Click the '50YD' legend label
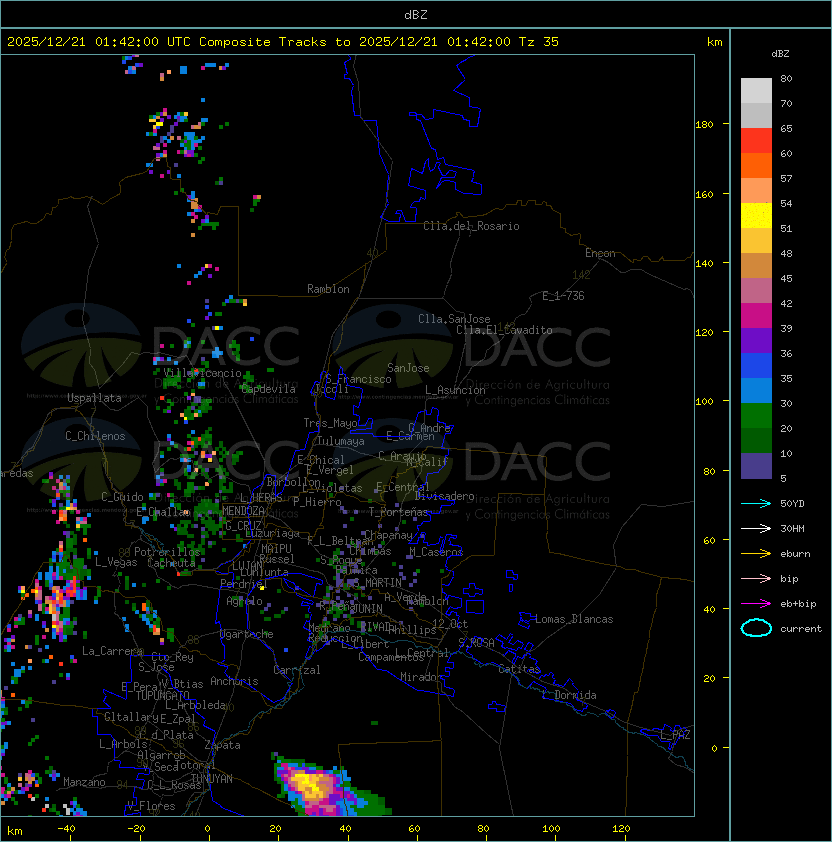The height and width of the screenshot is (842, 832). pos(792,503)
